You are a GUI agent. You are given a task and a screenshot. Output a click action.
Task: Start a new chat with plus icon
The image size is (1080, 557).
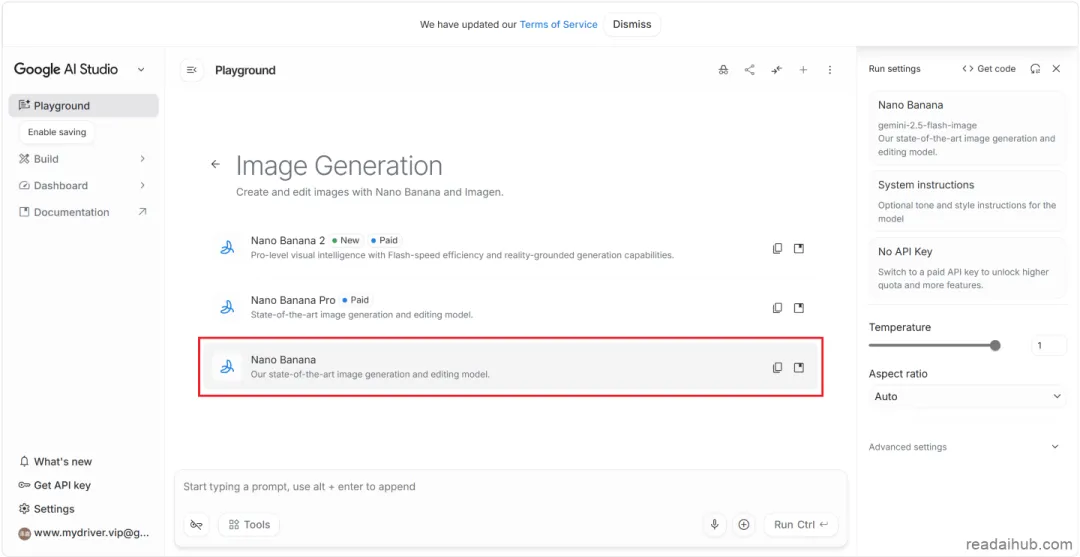click(x=803, y=70)
